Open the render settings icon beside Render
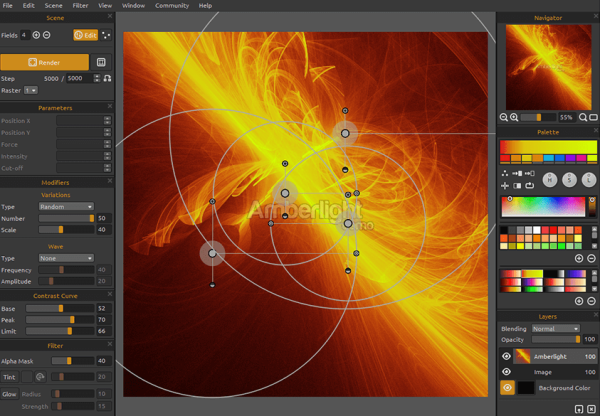 tap(101, 62)
